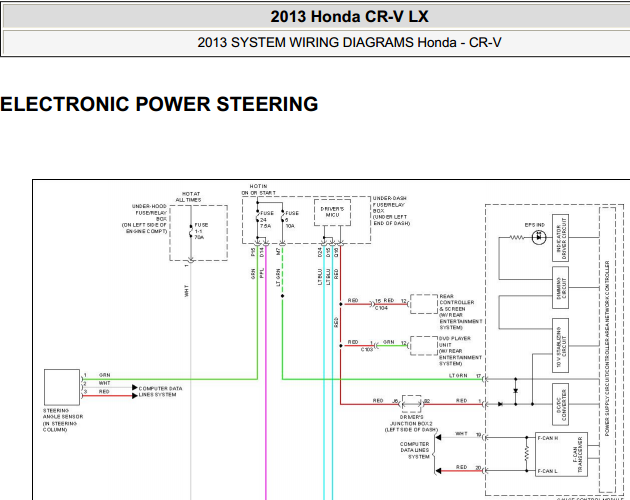630x500 pixels.
Task: Click the "GRN" label at sensor pin 1
Action: 104,375
